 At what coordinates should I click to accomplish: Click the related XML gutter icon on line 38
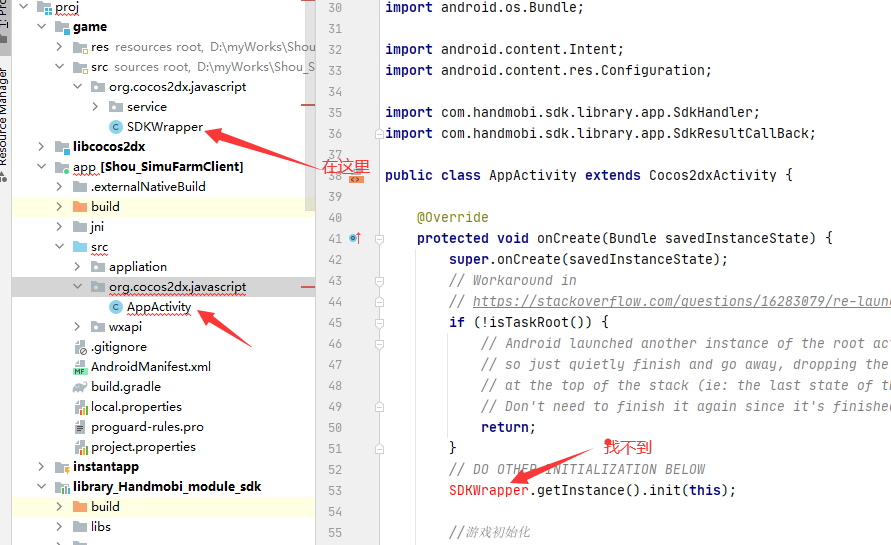pyautogui.click(x=356, y=179)
